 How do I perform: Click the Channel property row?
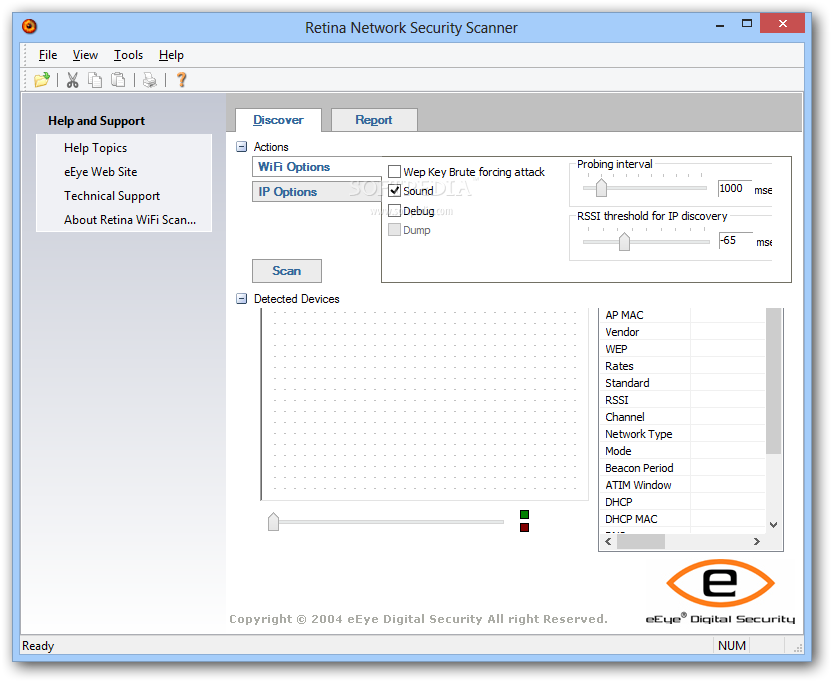(682, 417)
